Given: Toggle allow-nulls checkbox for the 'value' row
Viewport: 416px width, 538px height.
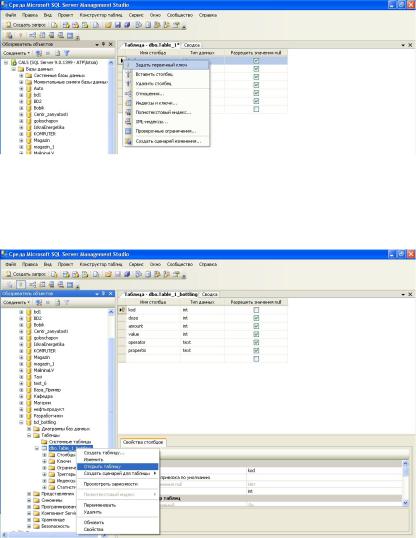Looking at the screenshot, I should [x=256, y=334].
